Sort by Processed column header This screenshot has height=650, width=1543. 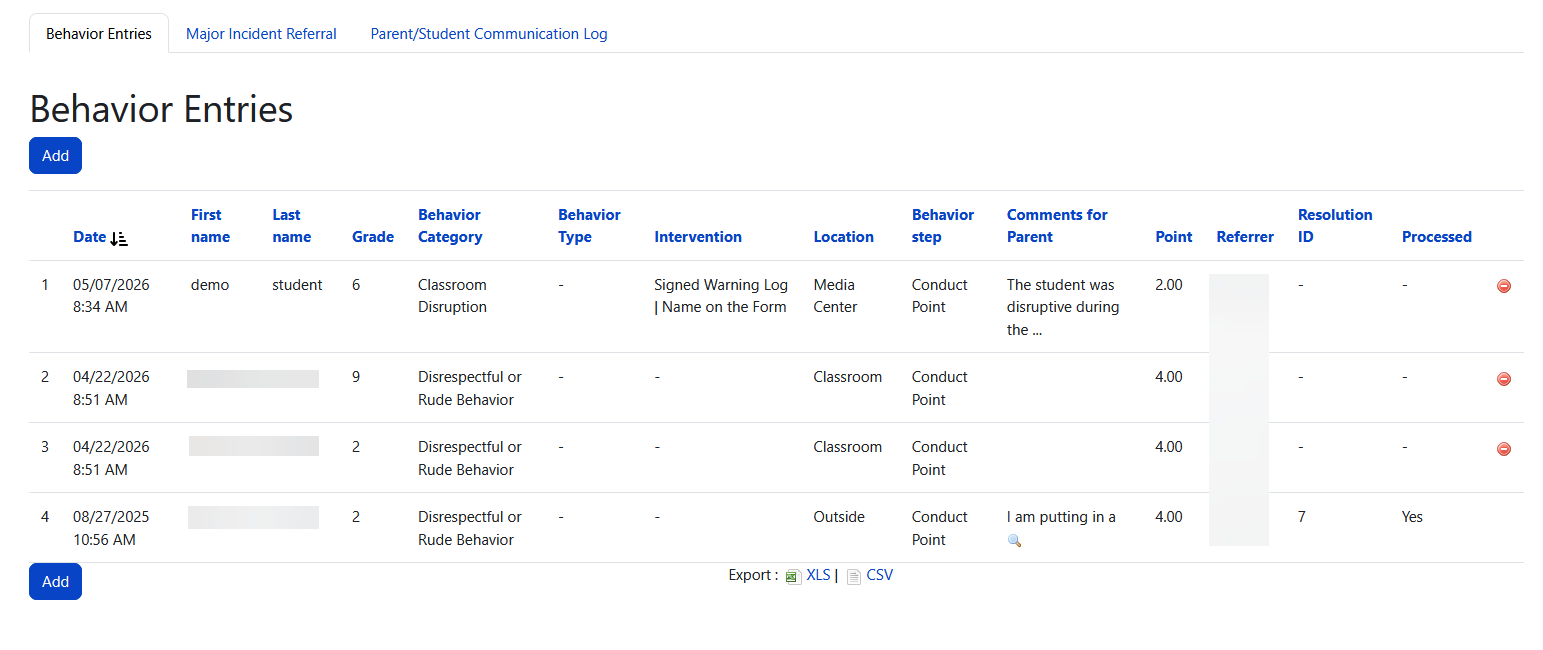tap(1437, 237)
